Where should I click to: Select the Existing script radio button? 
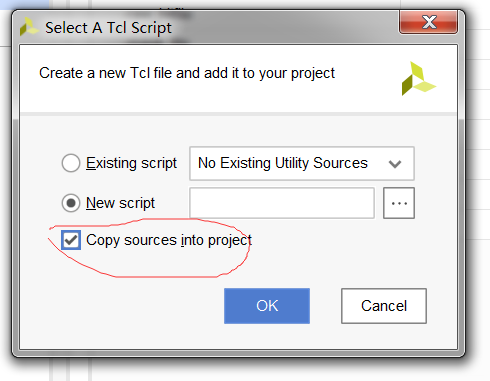tap(71, 163)
